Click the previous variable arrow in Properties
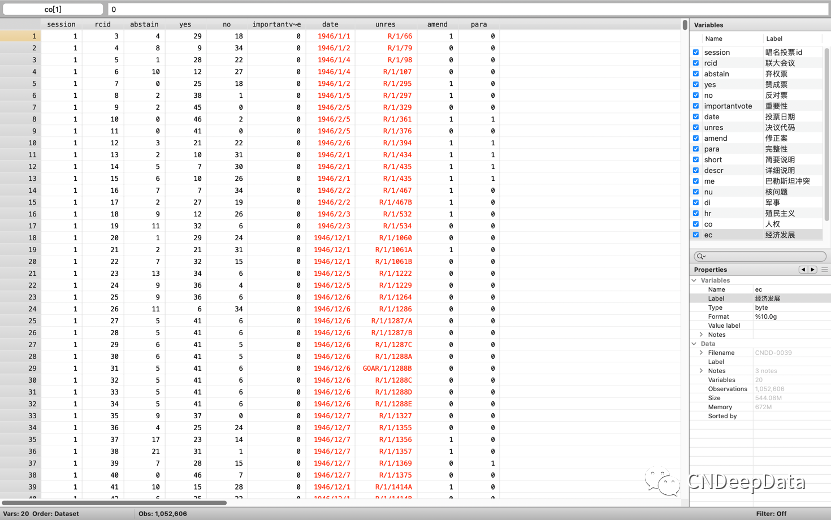Image resolution: width=832 pixels, height=520 pixels. click(803, 270)
